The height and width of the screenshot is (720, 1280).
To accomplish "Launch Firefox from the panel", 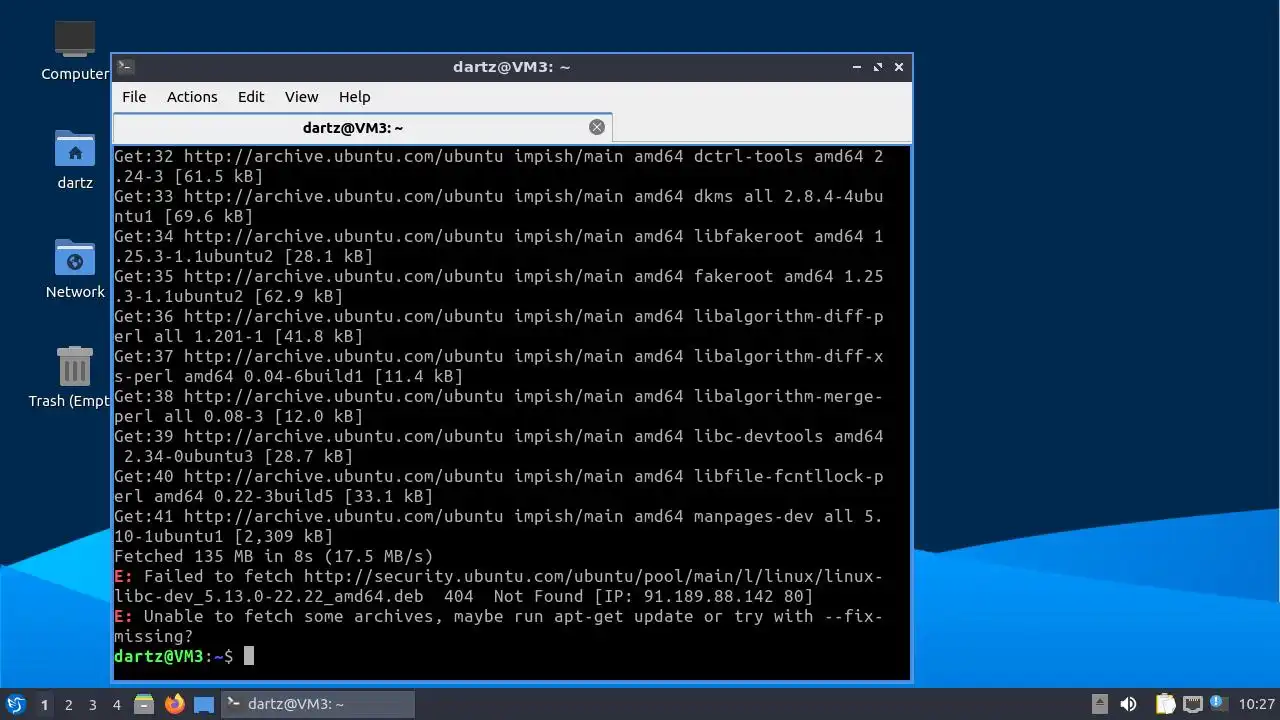I will click(175, 704).
